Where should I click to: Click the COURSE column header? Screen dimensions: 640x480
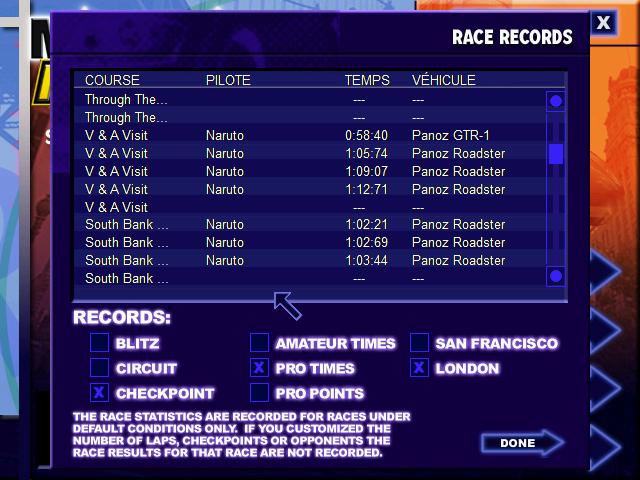pyautogui.click(x=112, y=80)
